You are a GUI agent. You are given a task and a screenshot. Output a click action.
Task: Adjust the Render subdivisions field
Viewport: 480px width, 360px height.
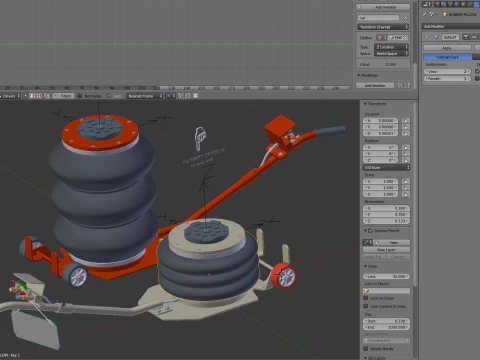click(447, 79)
